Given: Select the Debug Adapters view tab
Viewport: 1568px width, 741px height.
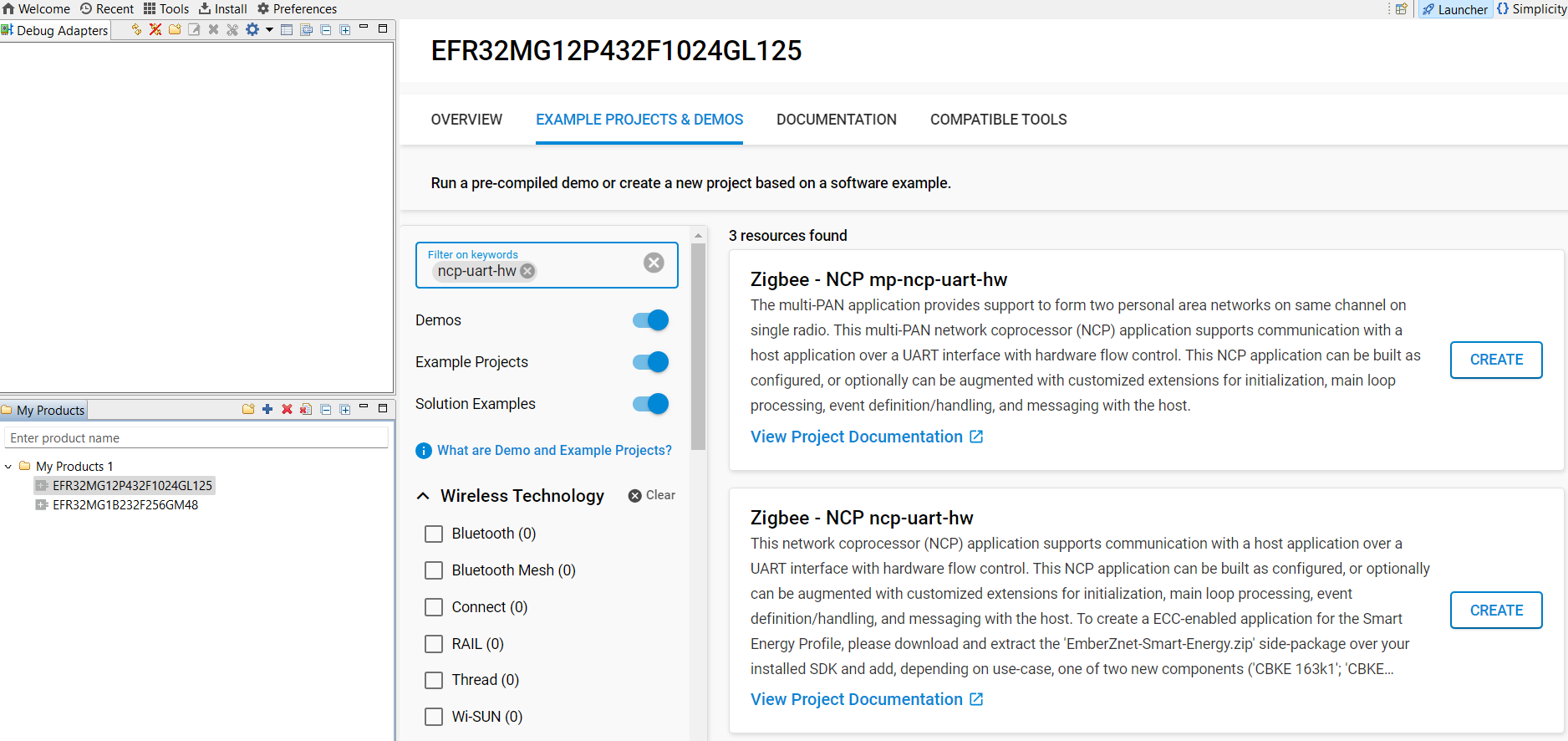Looking at the screenshot, I should click(55, 30).
